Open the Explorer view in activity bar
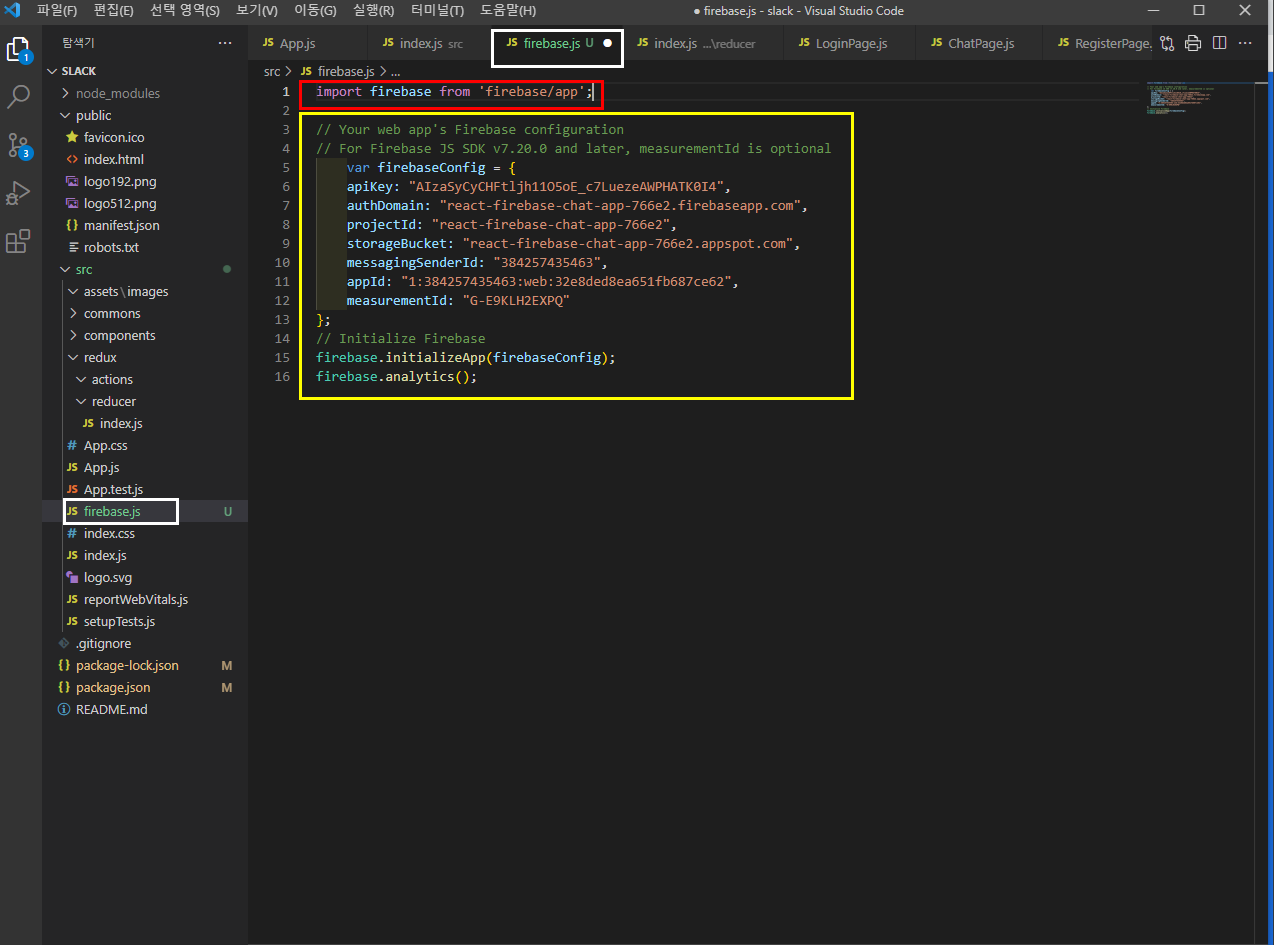The width and height of the screenshot is (1274, 945). [x=19, y=50]
